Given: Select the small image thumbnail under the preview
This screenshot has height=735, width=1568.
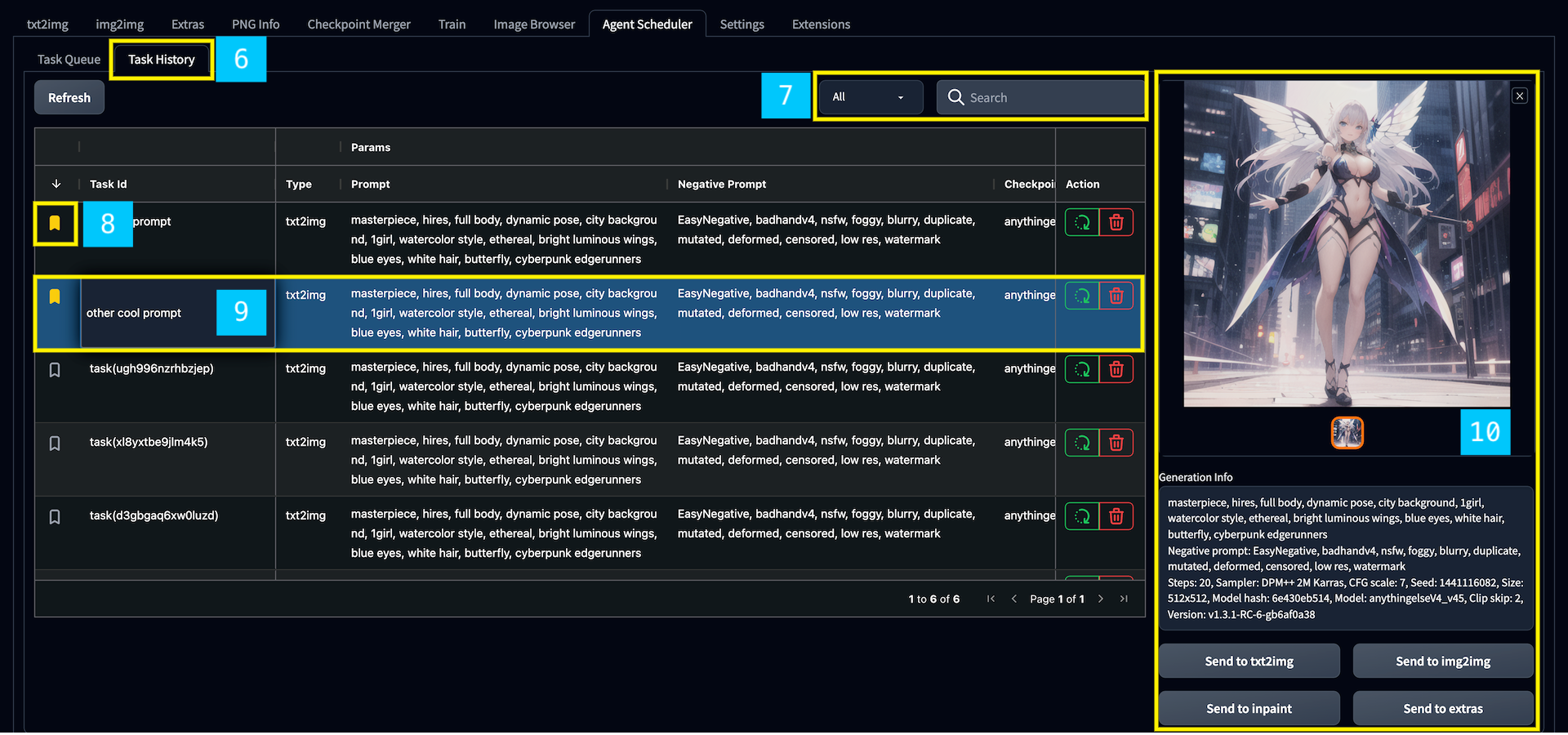Looking at the screenshot, I should pos(1347,433).
